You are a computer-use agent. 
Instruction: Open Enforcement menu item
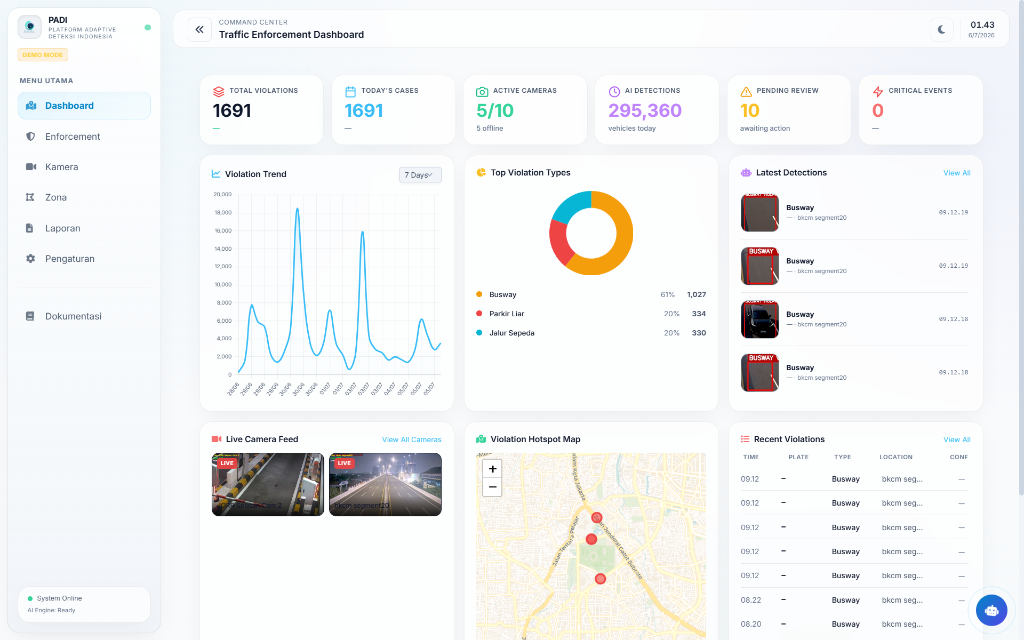coord(84,136)
